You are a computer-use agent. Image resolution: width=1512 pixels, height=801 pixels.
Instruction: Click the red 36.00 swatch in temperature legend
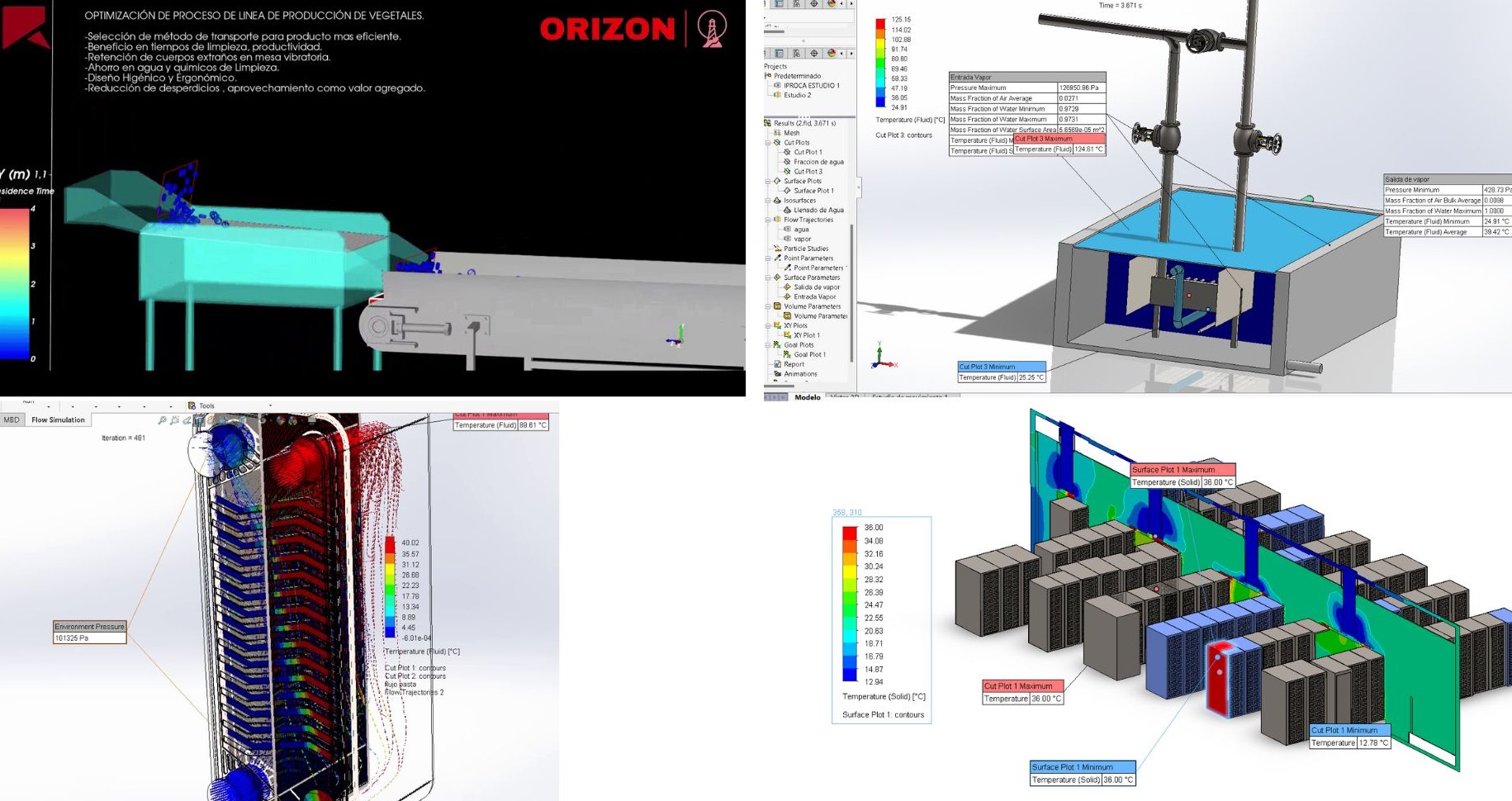pyautogui.click(x=849, y=528)
